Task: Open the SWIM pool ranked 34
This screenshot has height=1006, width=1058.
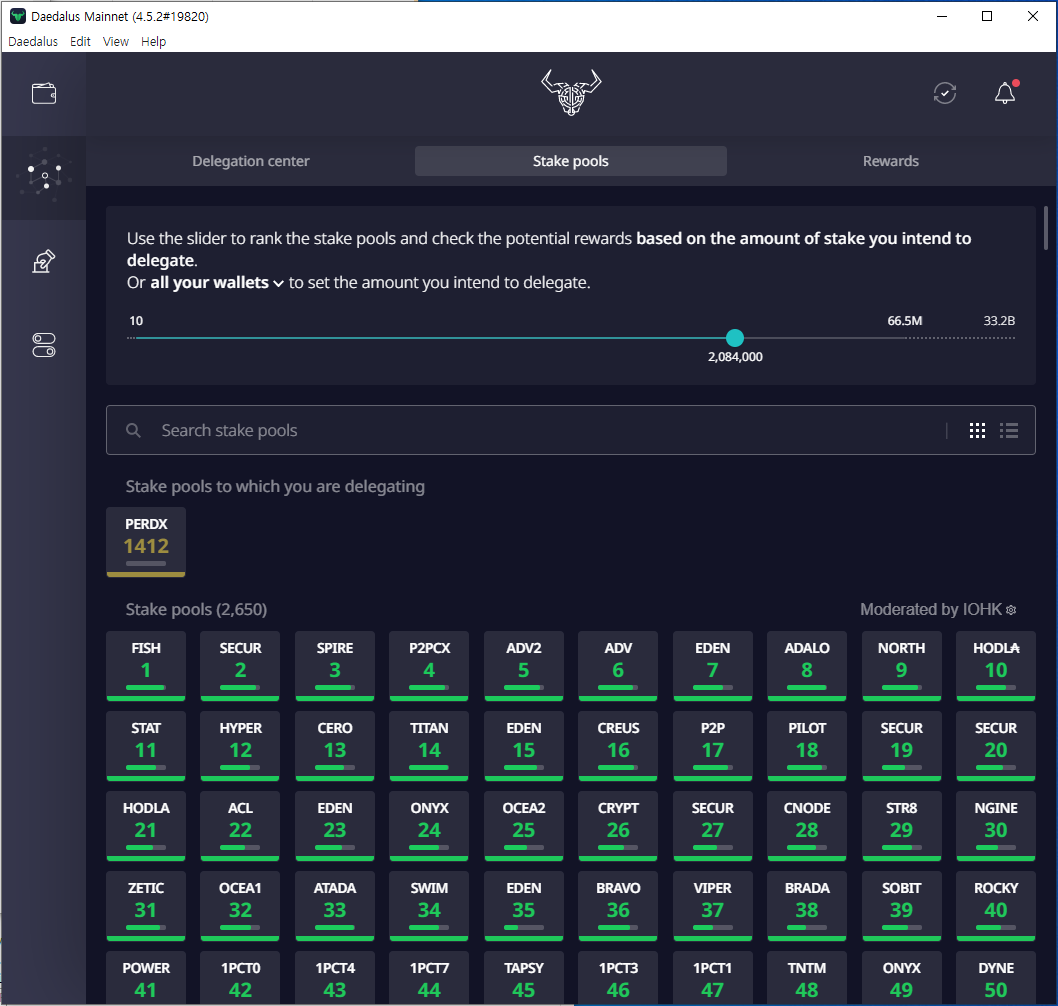Action: click(429, 906)
